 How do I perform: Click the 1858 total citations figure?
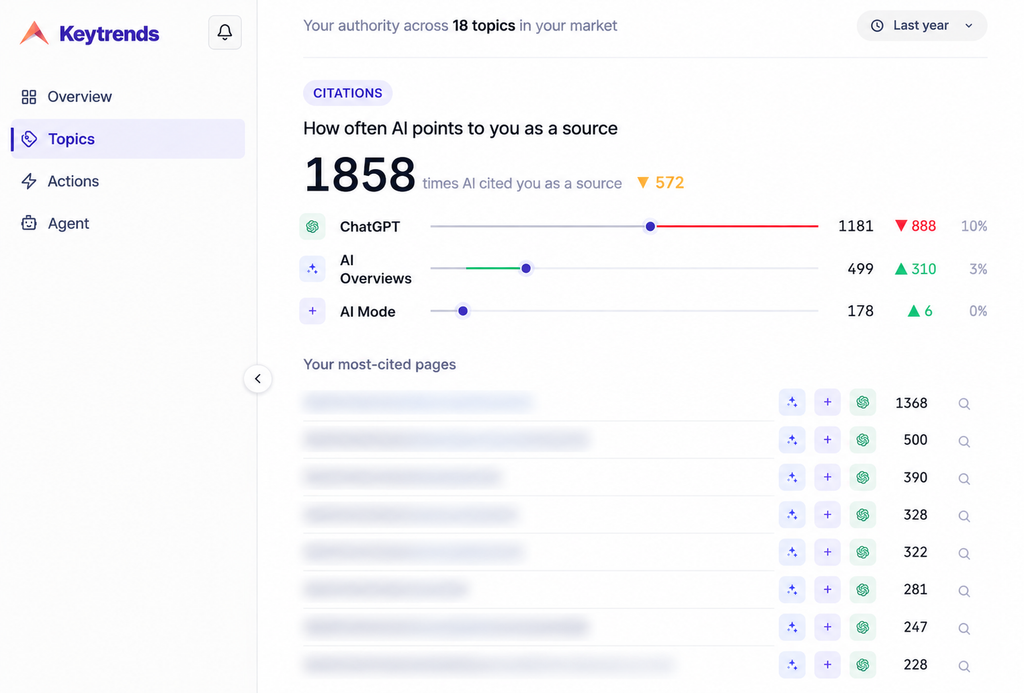[x=360, y=175]
